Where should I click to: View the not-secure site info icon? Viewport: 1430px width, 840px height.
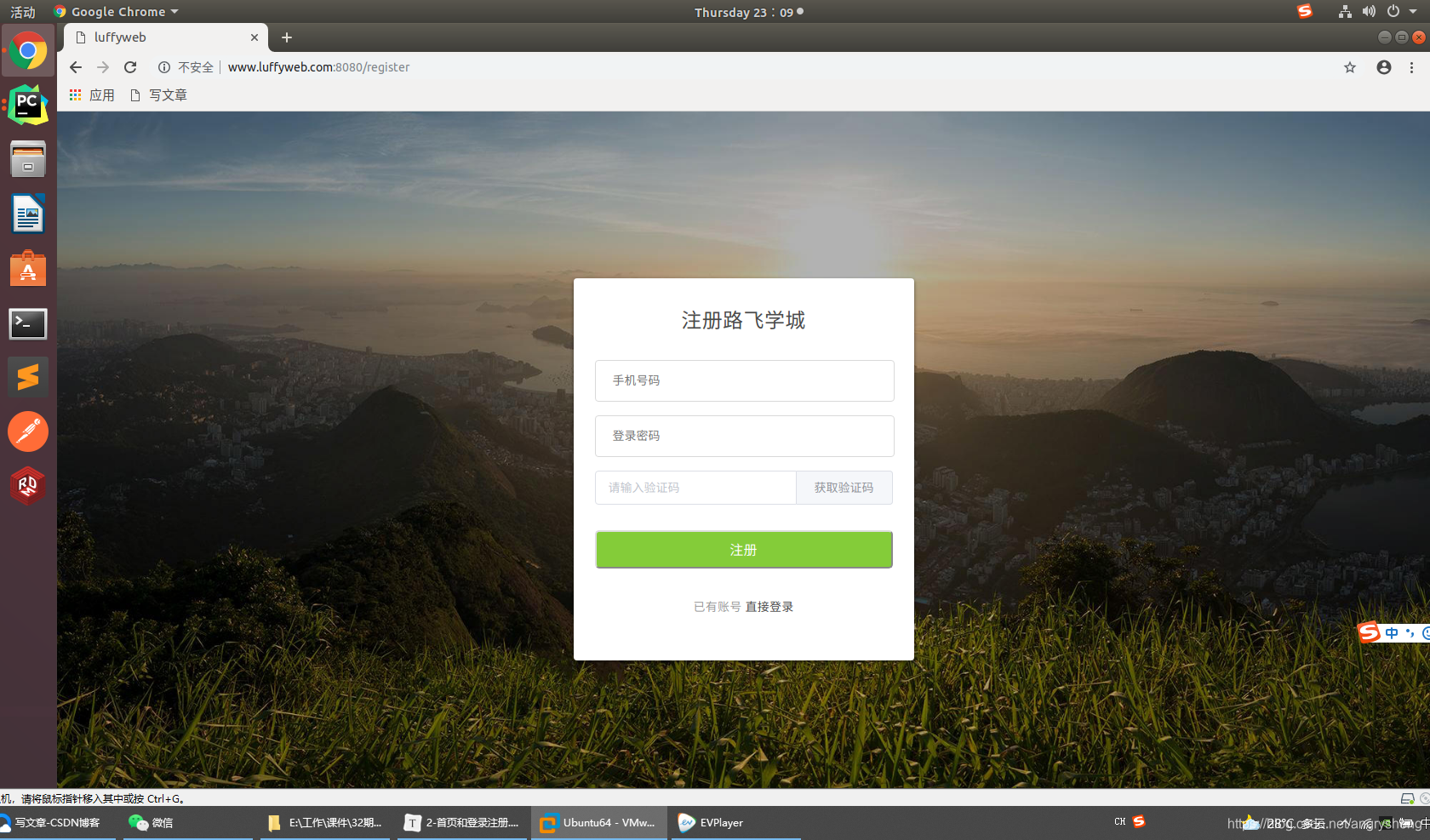164,67
